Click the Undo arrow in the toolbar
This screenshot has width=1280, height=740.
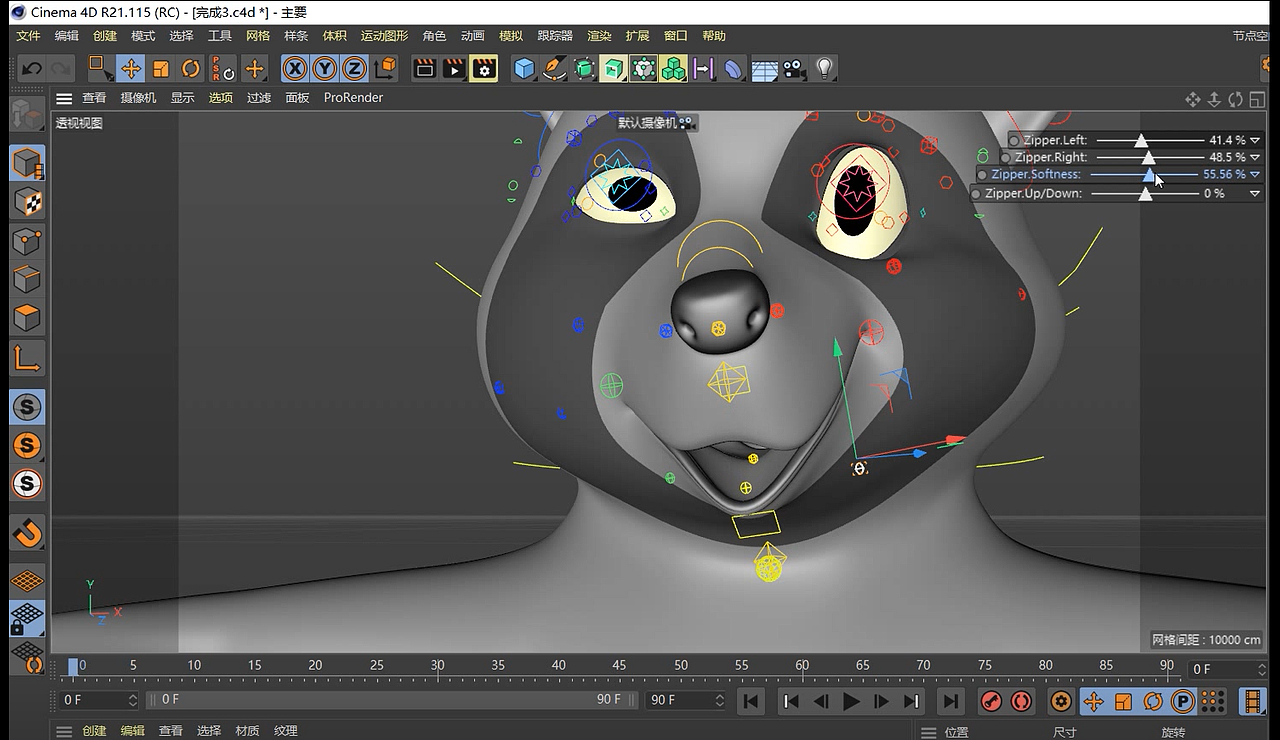click(x=32, y=68)
